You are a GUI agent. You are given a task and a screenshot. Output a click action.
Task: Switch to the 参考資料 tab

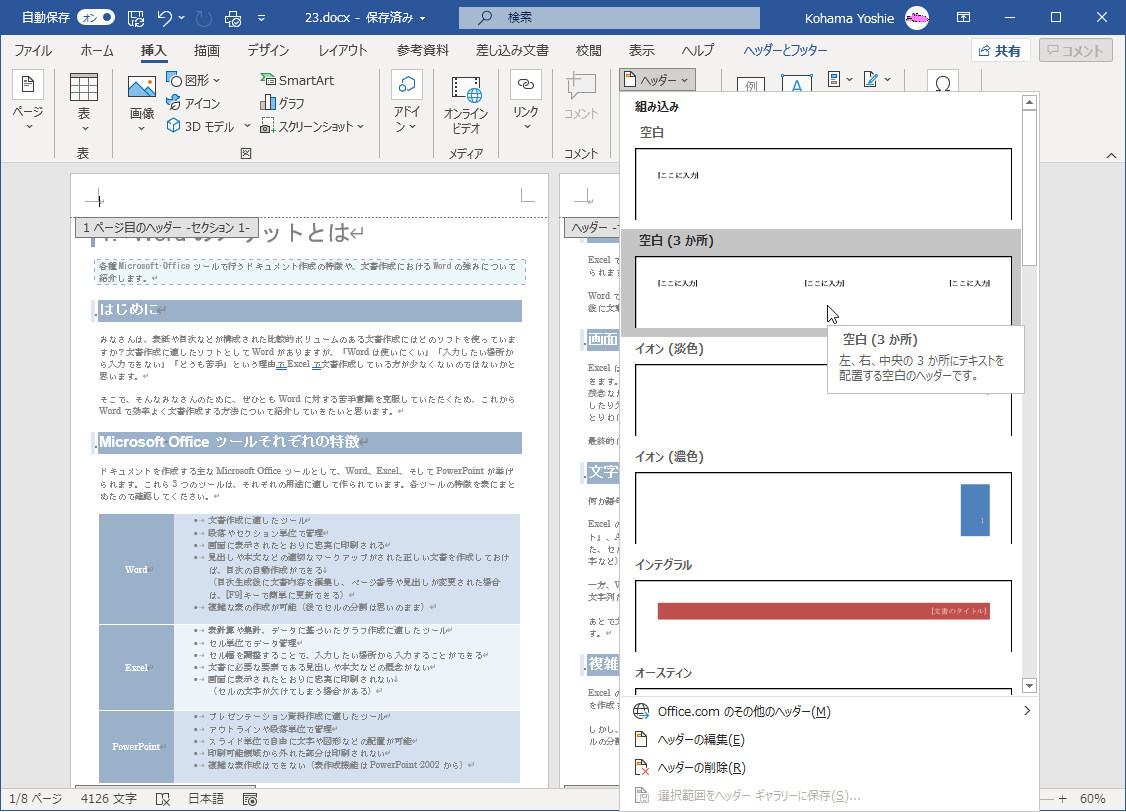(x=423, y=50)
